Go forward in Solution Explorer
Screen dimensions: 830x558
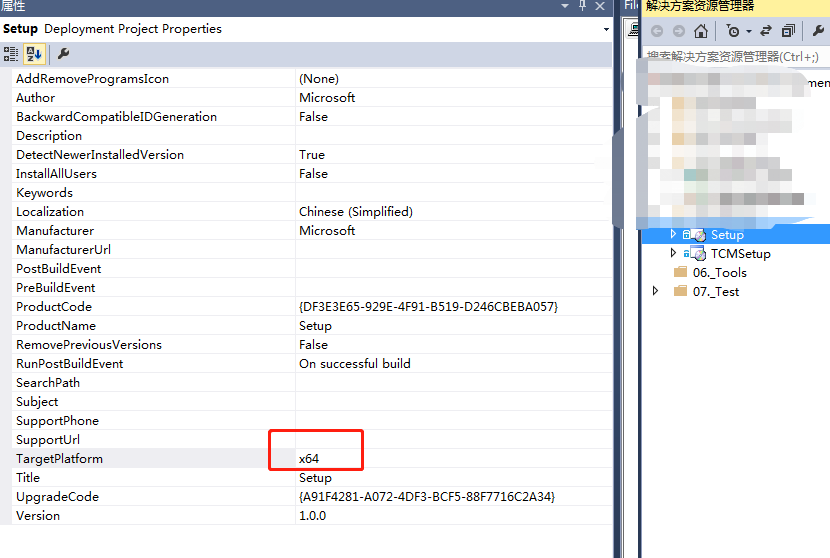pyautogui.click(x=679, y=31)
